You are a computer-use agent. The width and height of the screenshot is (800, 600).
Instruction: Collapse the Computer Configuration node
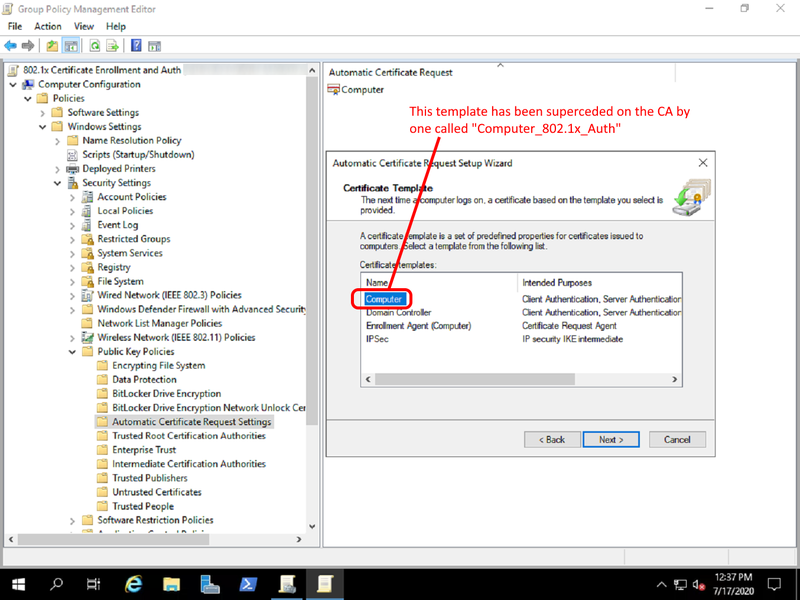pyautogui.click(x=13, y=85)
